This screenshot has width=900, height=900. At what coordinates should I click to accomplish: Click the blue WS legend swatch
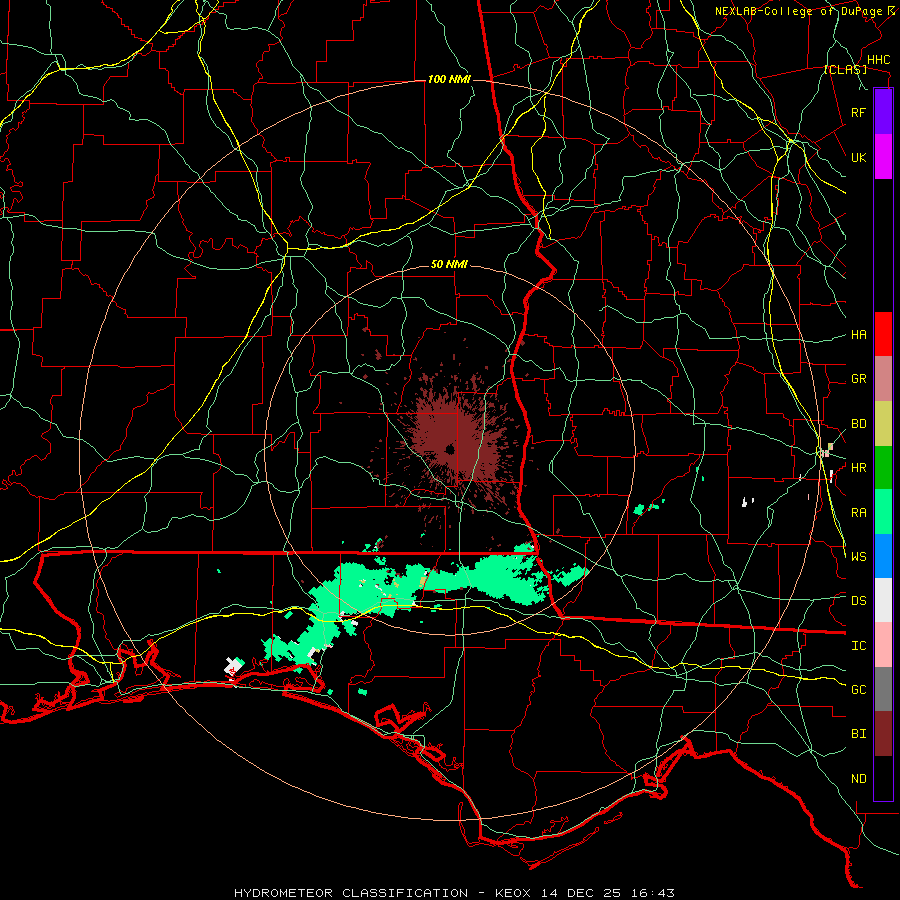tap(883, 556)
